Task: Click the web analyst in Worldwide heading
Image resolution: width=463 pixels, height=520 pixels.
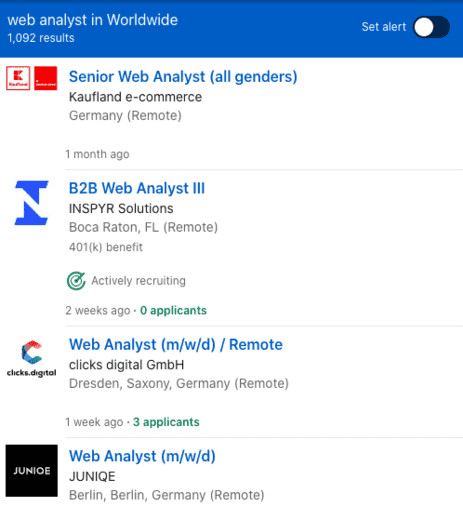Action: pos(93,20)
